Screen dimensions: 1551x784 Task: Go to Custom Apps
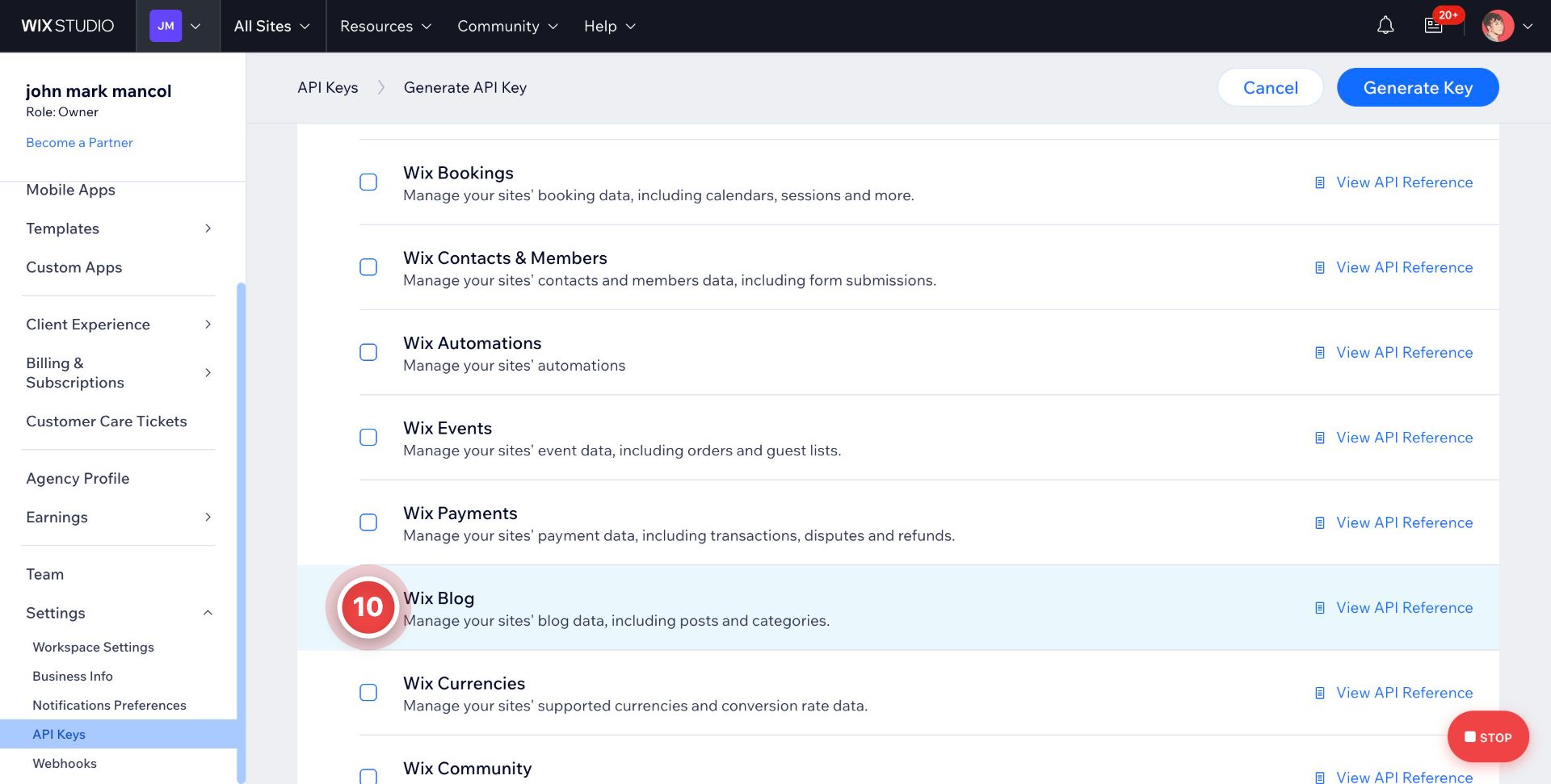point(74,267)
